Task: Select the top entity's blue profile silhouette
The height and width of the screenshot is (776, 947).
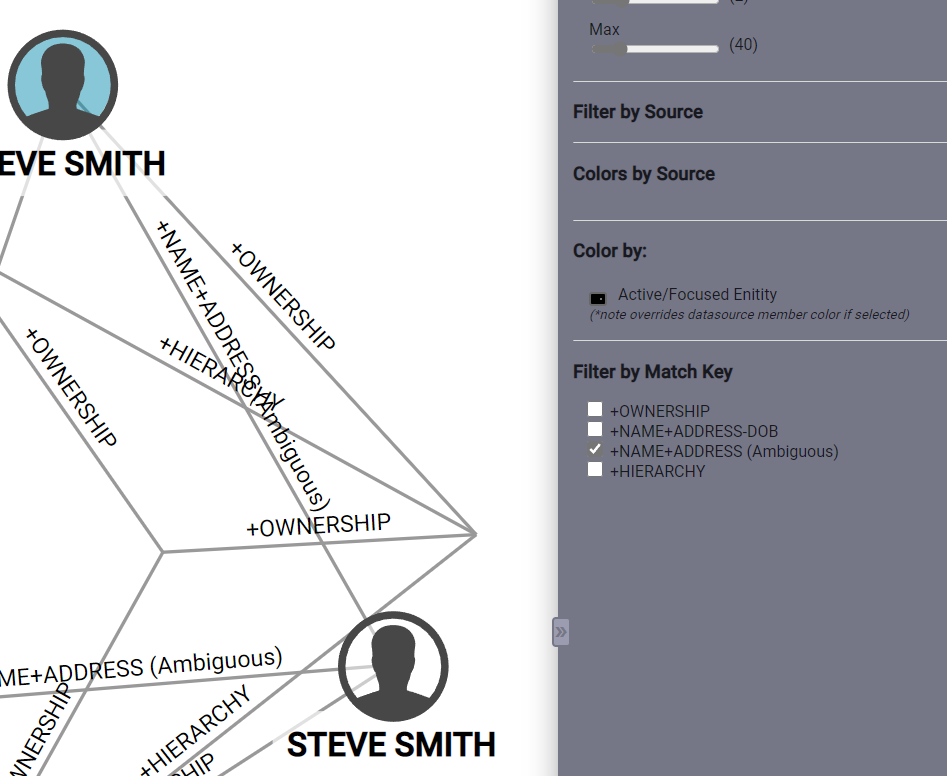Action: coord(62,85)
